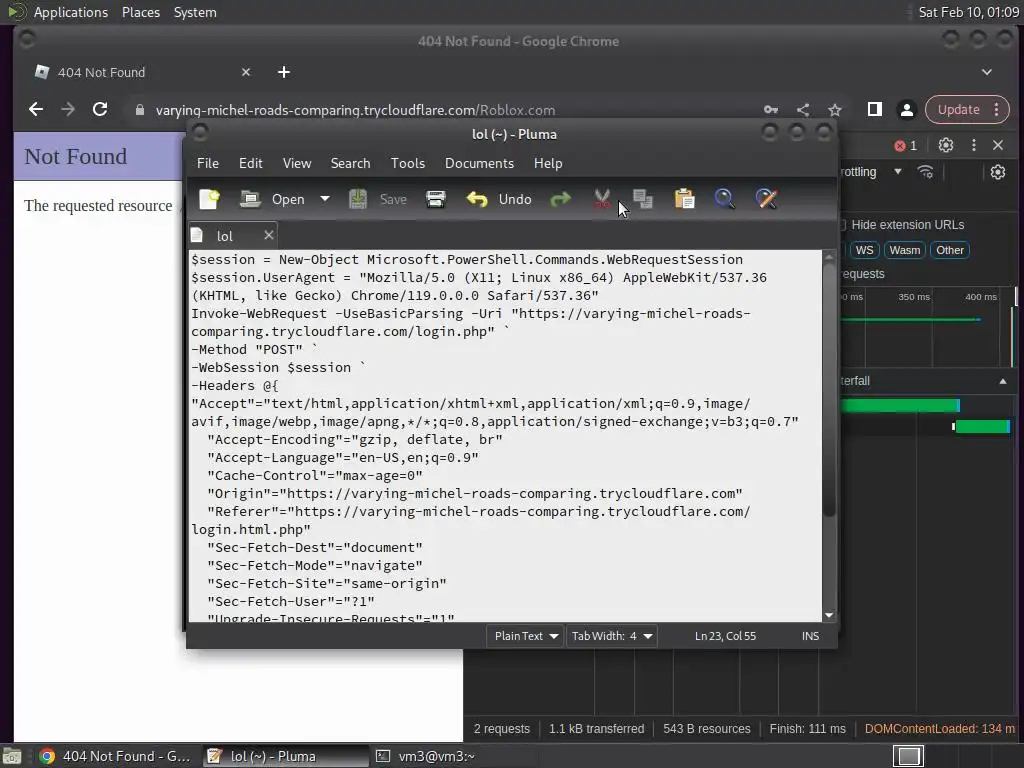Click the Chrome Update button
Screen dimensions: 1024x768
tap(967, 110)
